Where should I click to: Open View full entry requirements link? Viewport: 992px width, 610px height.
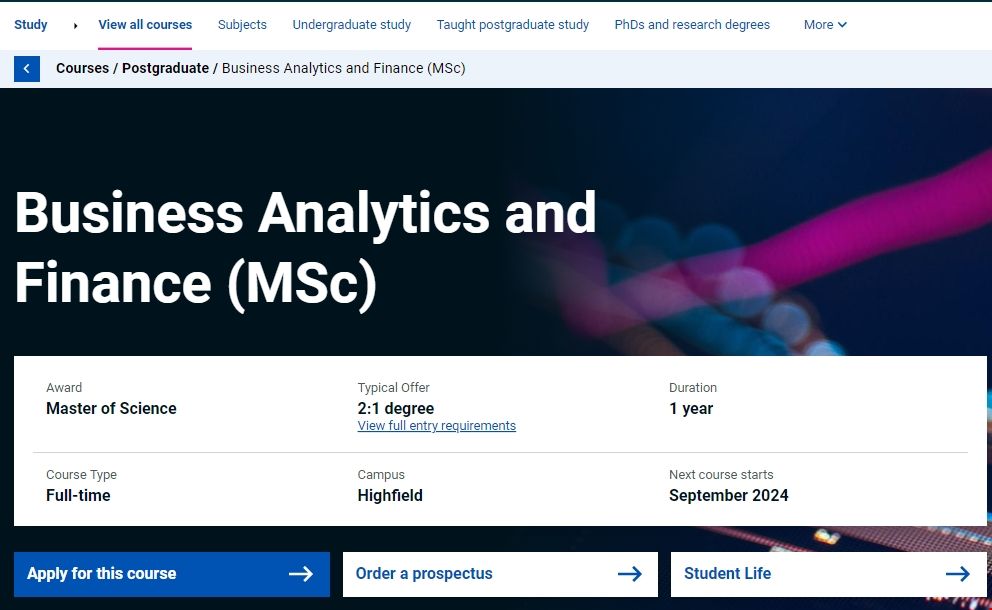point(436,426)
